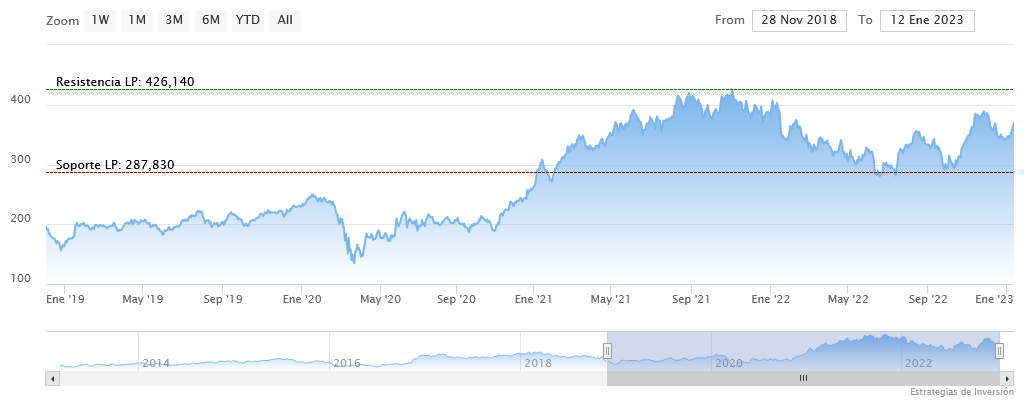Click the scrollbar thumb grip
Image resolution: width=1024 pixels, height=400 pixels.
tap(802, 379)
